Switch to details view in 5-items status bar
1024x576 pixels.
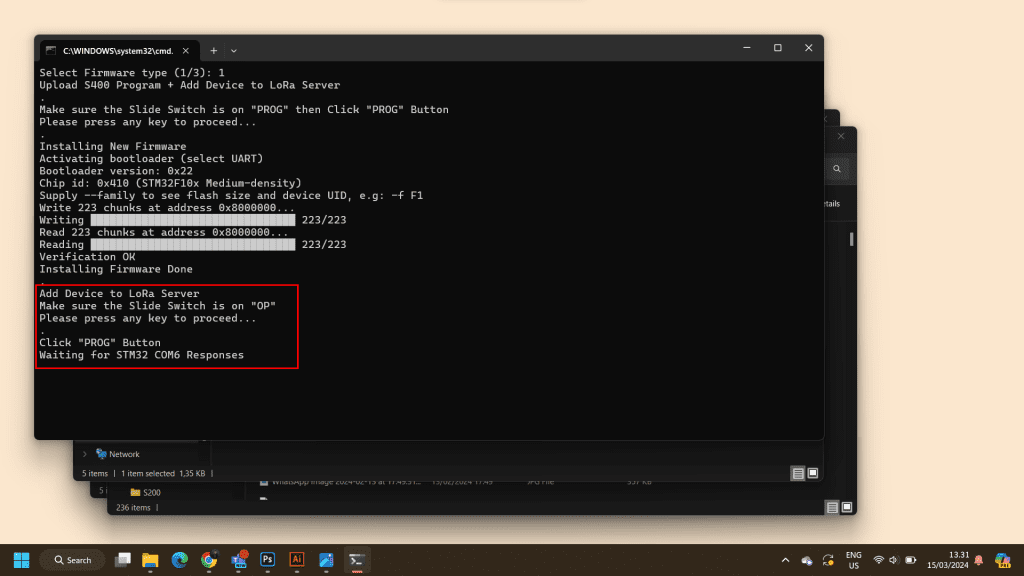coord(797,473)
